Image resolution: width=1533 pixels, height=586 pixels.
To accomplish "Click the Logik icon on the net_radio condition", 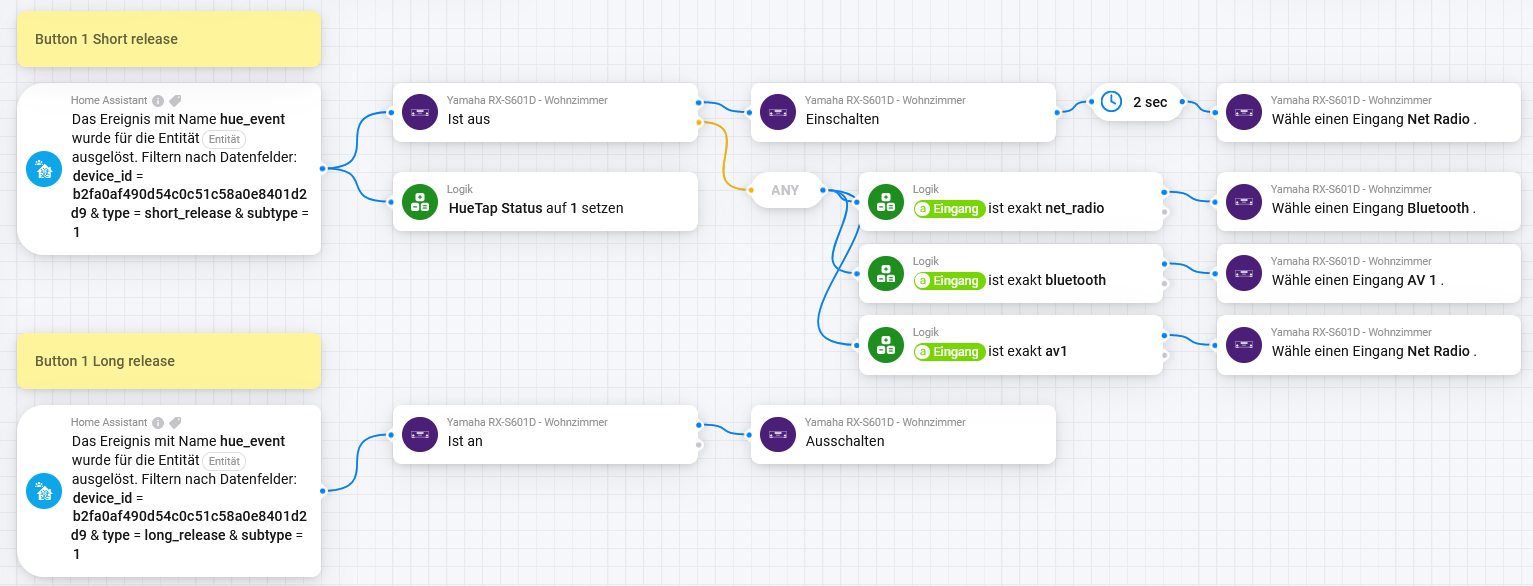I will click(886, 202).
